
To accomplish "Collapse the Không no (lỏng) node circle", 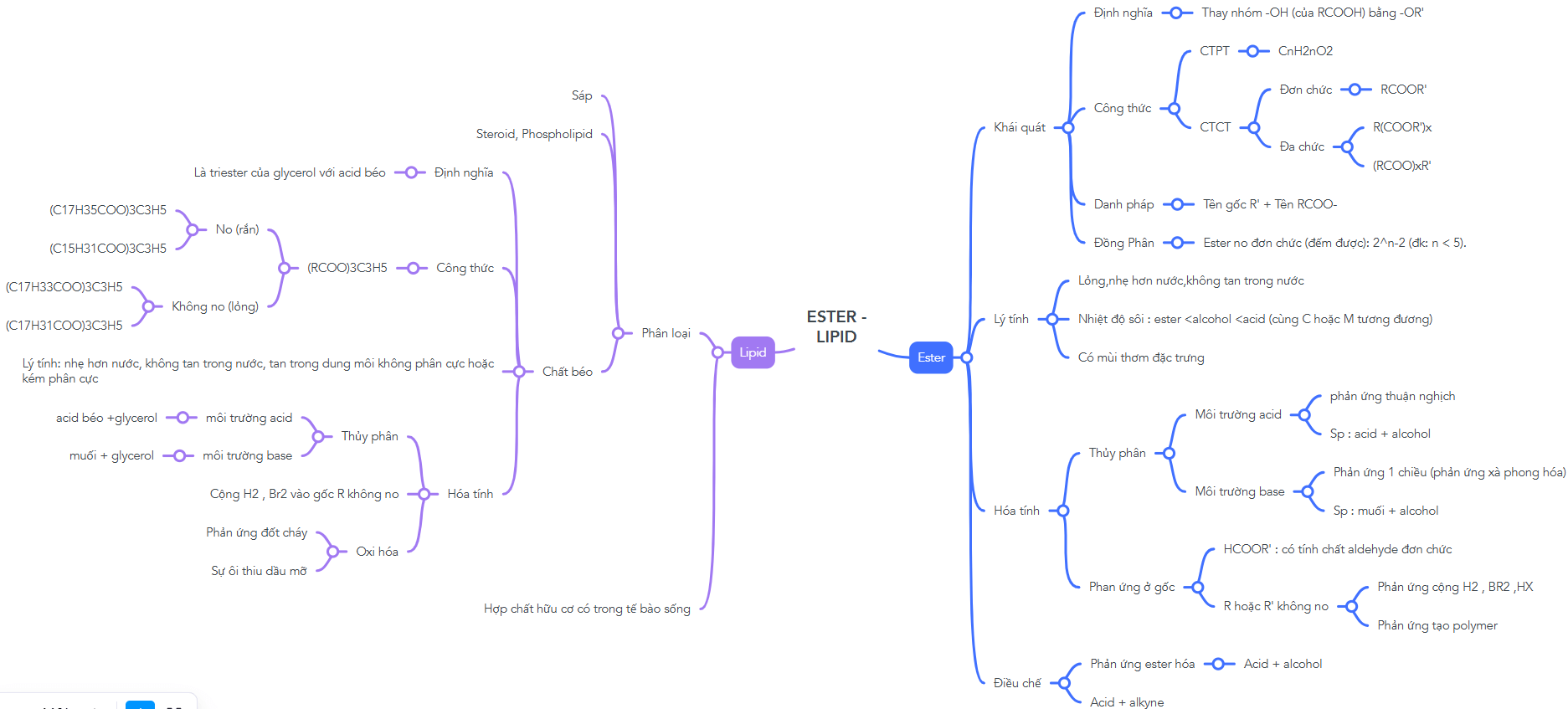I will click(x=148, y=306).
